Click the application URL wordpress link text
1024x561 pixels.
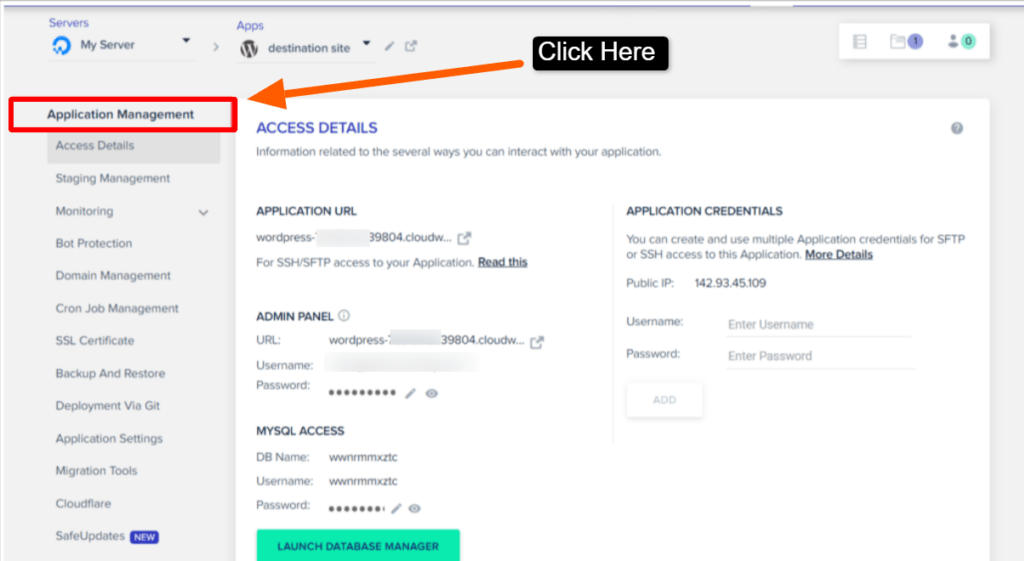(353, 237)
